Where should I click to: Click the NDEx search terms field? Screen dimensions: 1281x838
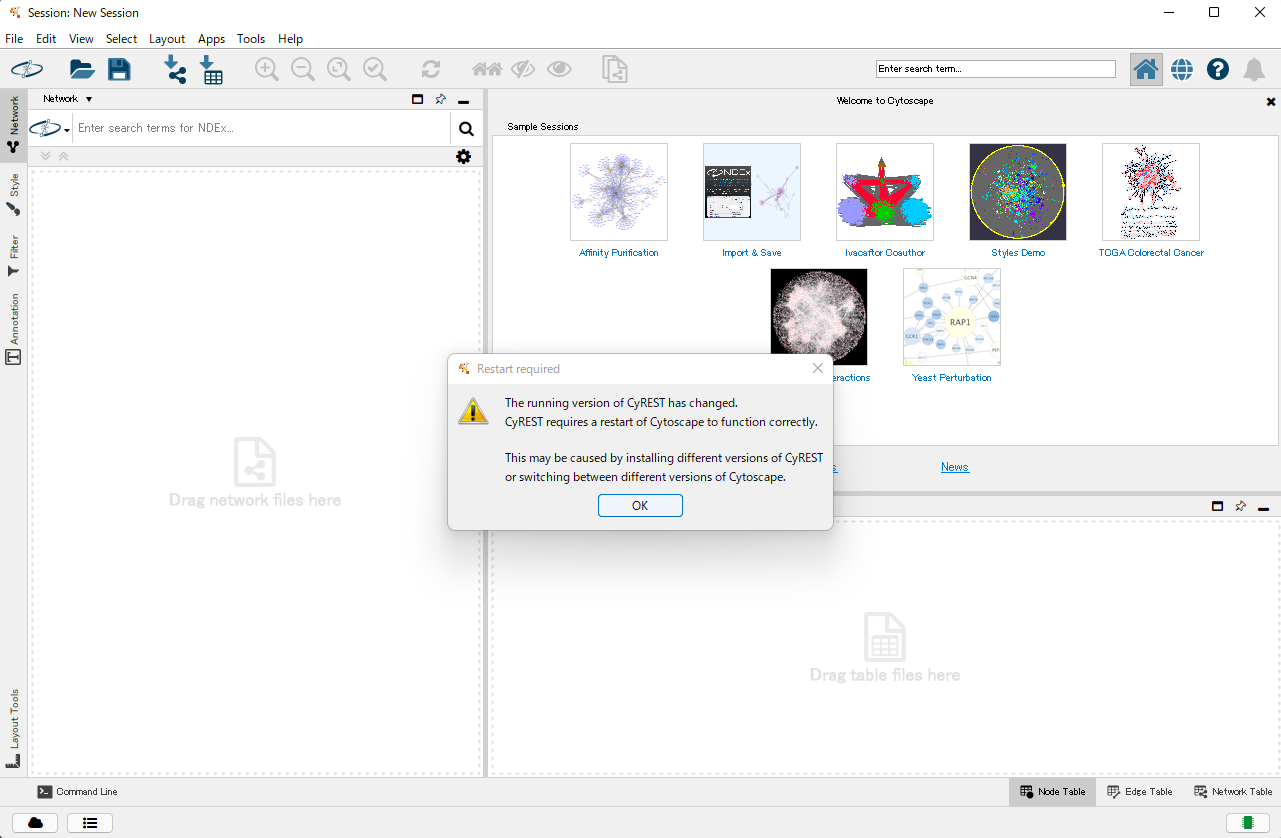262,128
